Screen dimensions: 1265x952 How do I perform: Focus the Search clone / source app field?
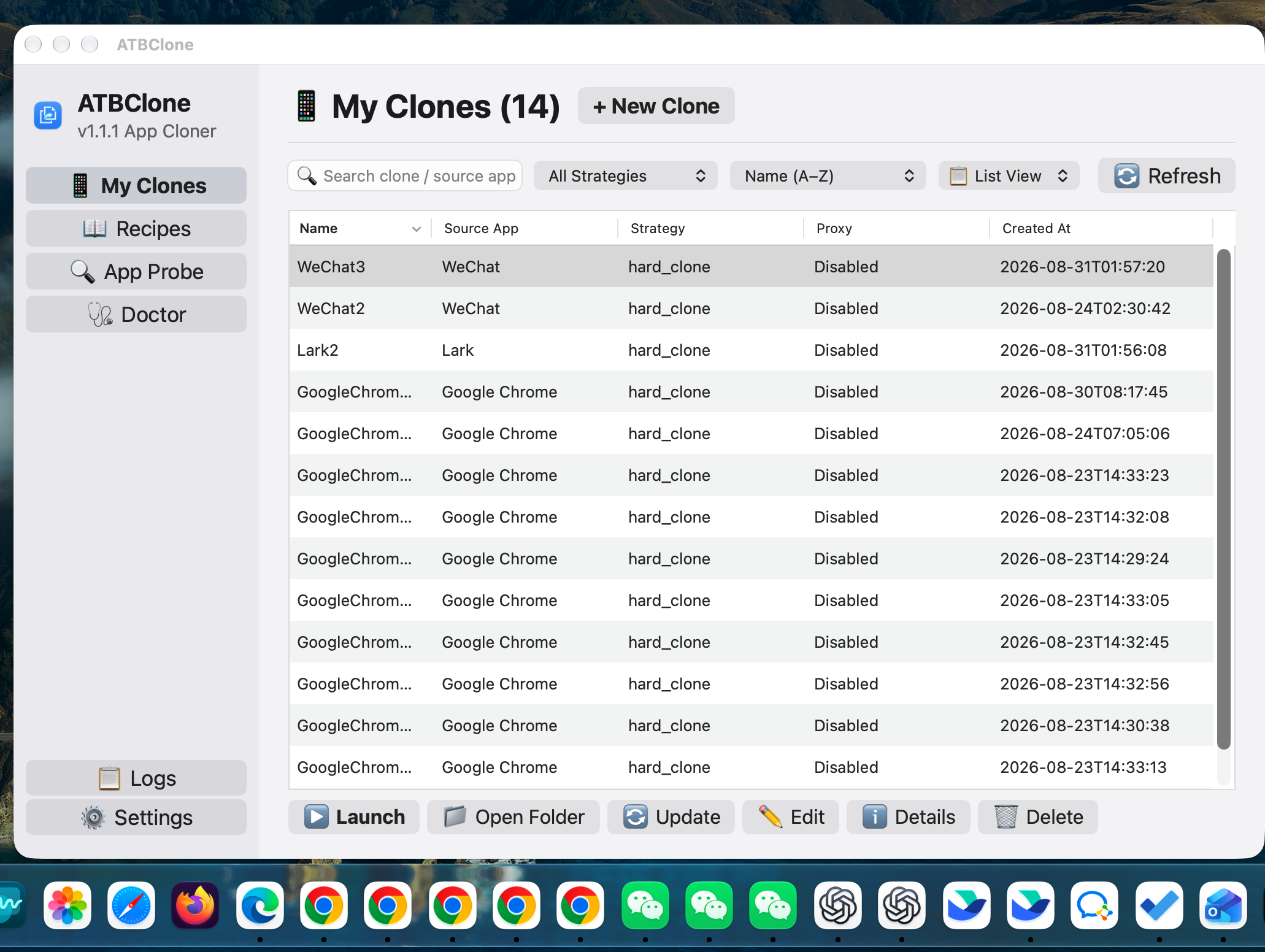[x=405, y=176]
